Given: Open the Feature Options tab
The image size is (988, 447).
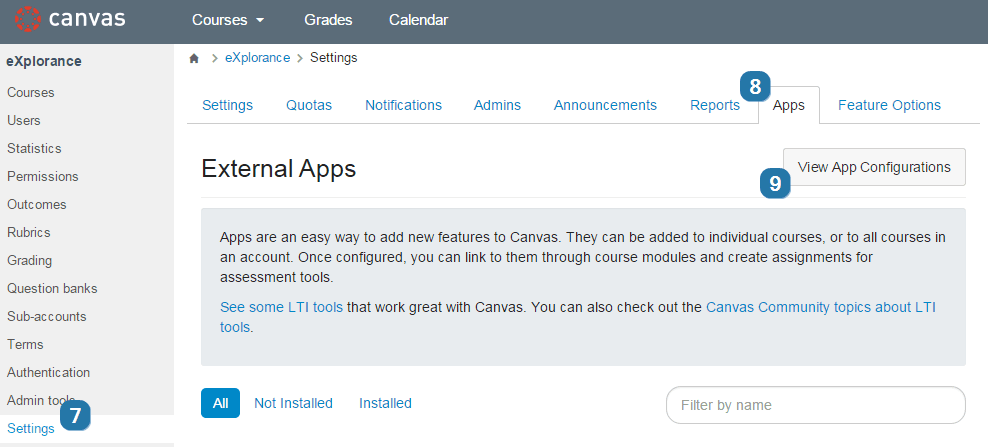Looking at the screenshot, I should pyautogui.click(x=889, y=105).
